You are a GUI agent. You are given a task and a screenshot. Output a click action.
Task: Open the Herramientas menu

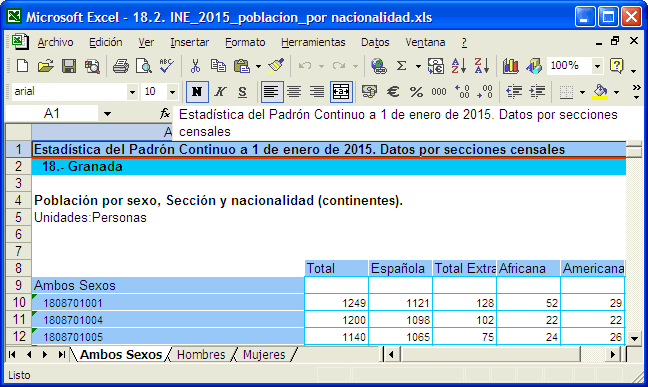point(313,42)
